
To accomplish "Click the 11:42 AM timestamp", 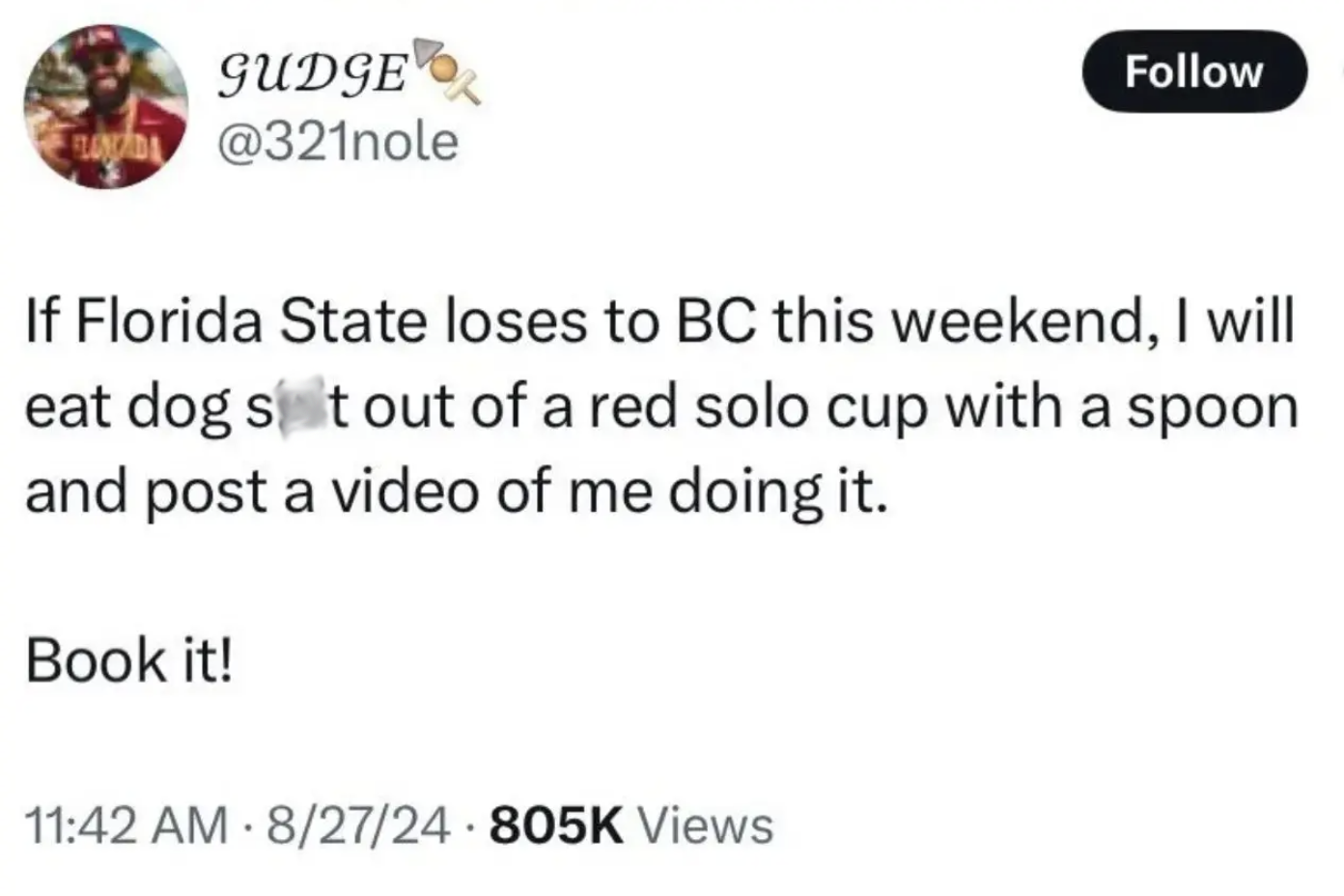I will coord(126,826).
